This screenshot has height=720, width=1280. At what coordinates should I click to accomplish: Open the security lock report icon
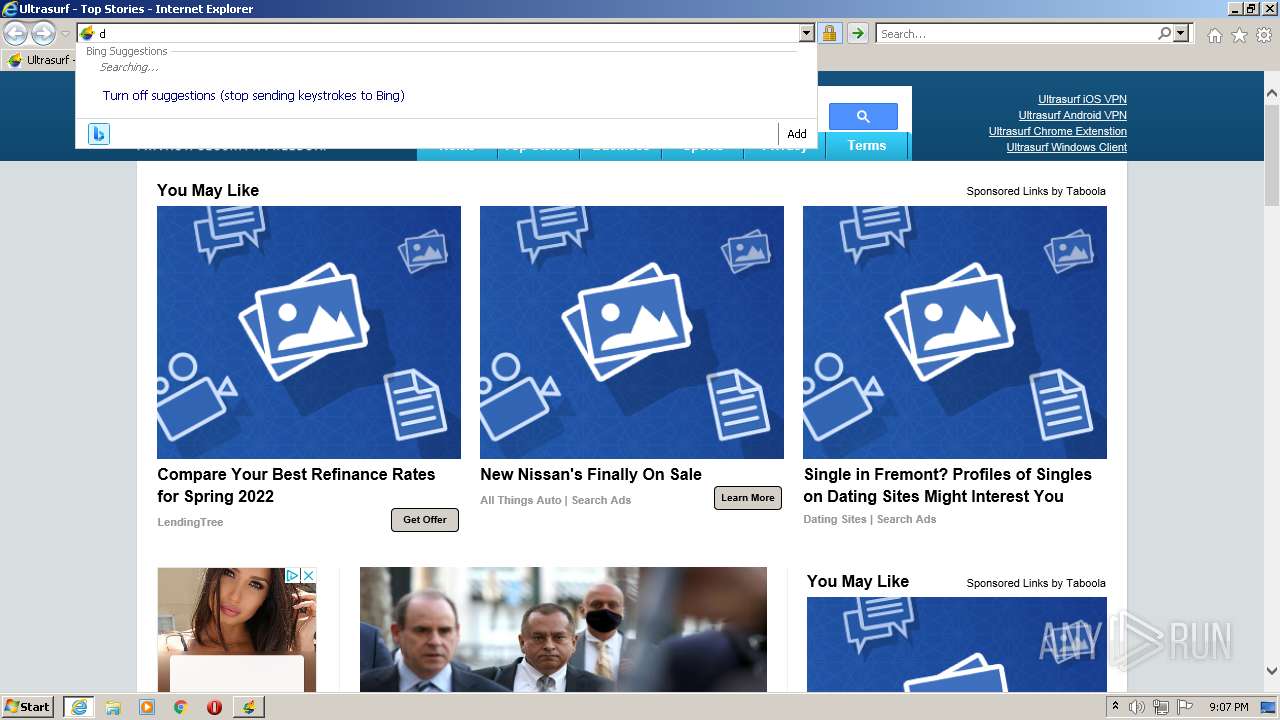tap(829, 34)
